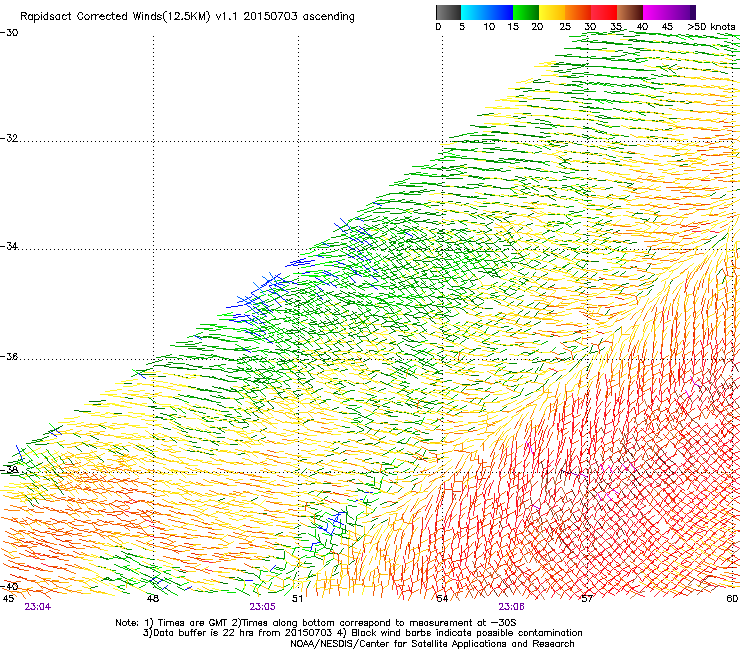Click the longitude label 54
The image size is (740, 650).
442,599
